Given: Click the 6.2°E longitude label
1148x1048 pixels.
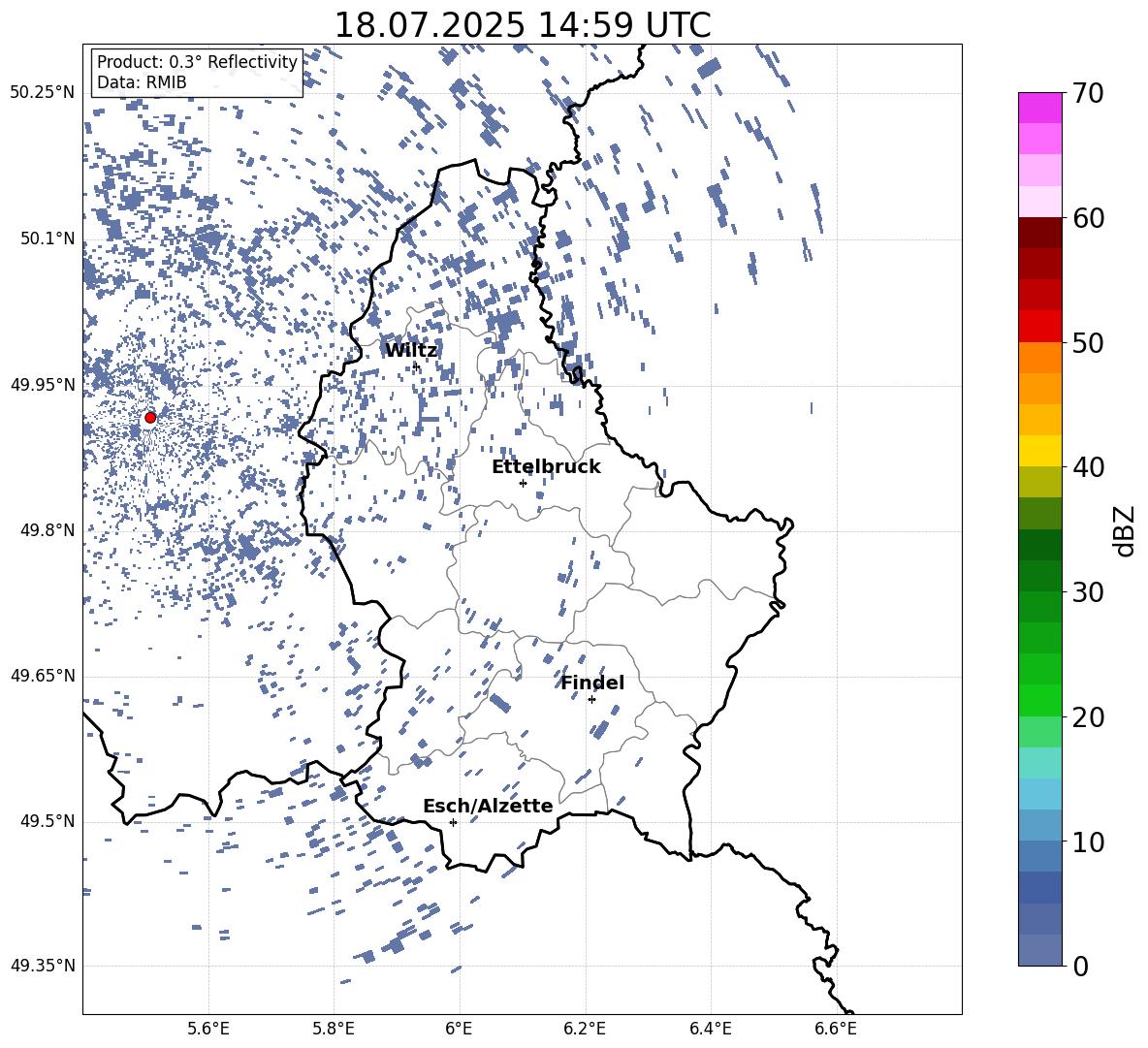Looking at the screenshot, I should pos(585,1029).
